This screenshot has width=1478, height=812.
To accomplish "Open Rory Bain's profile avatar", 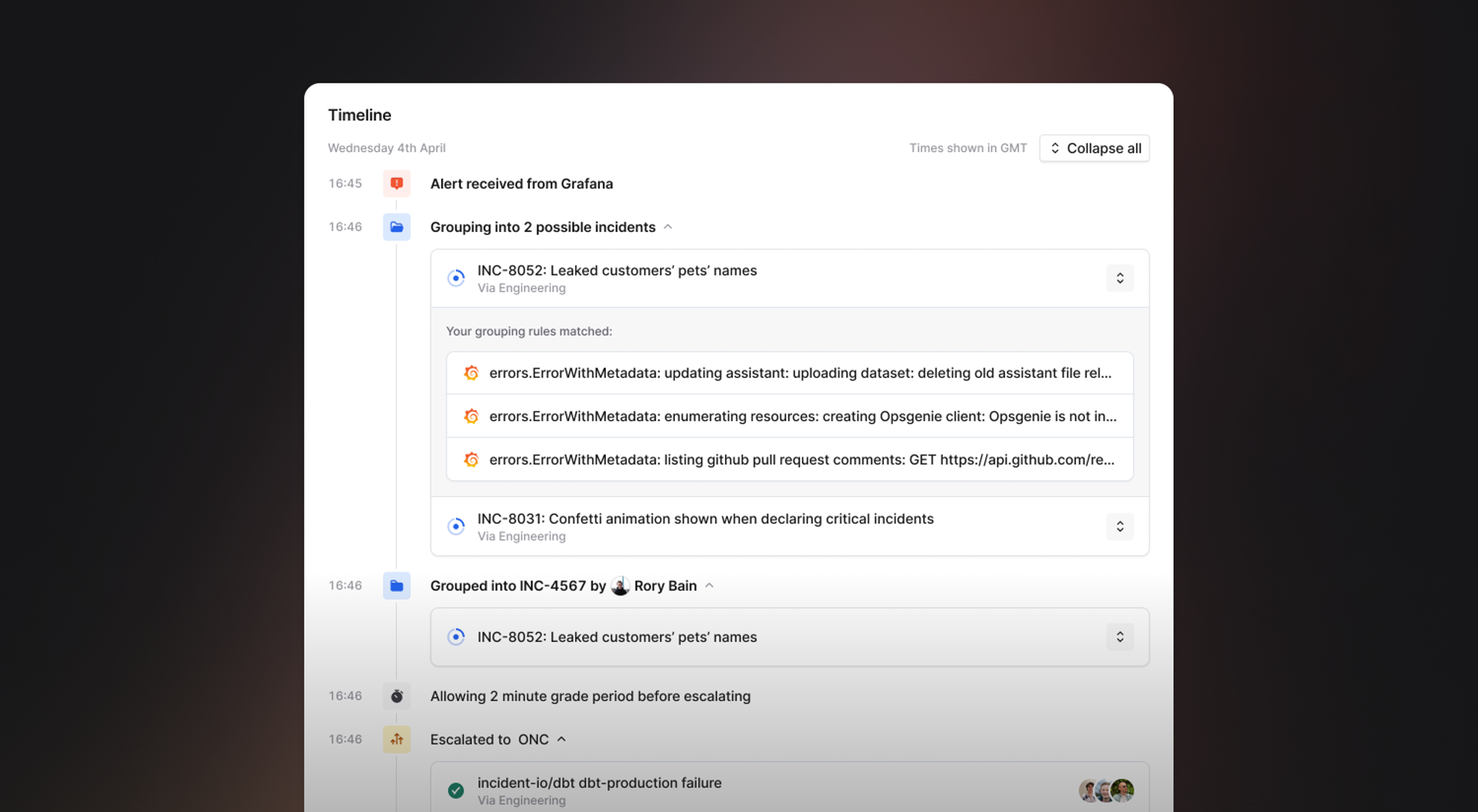I will 620,586.
